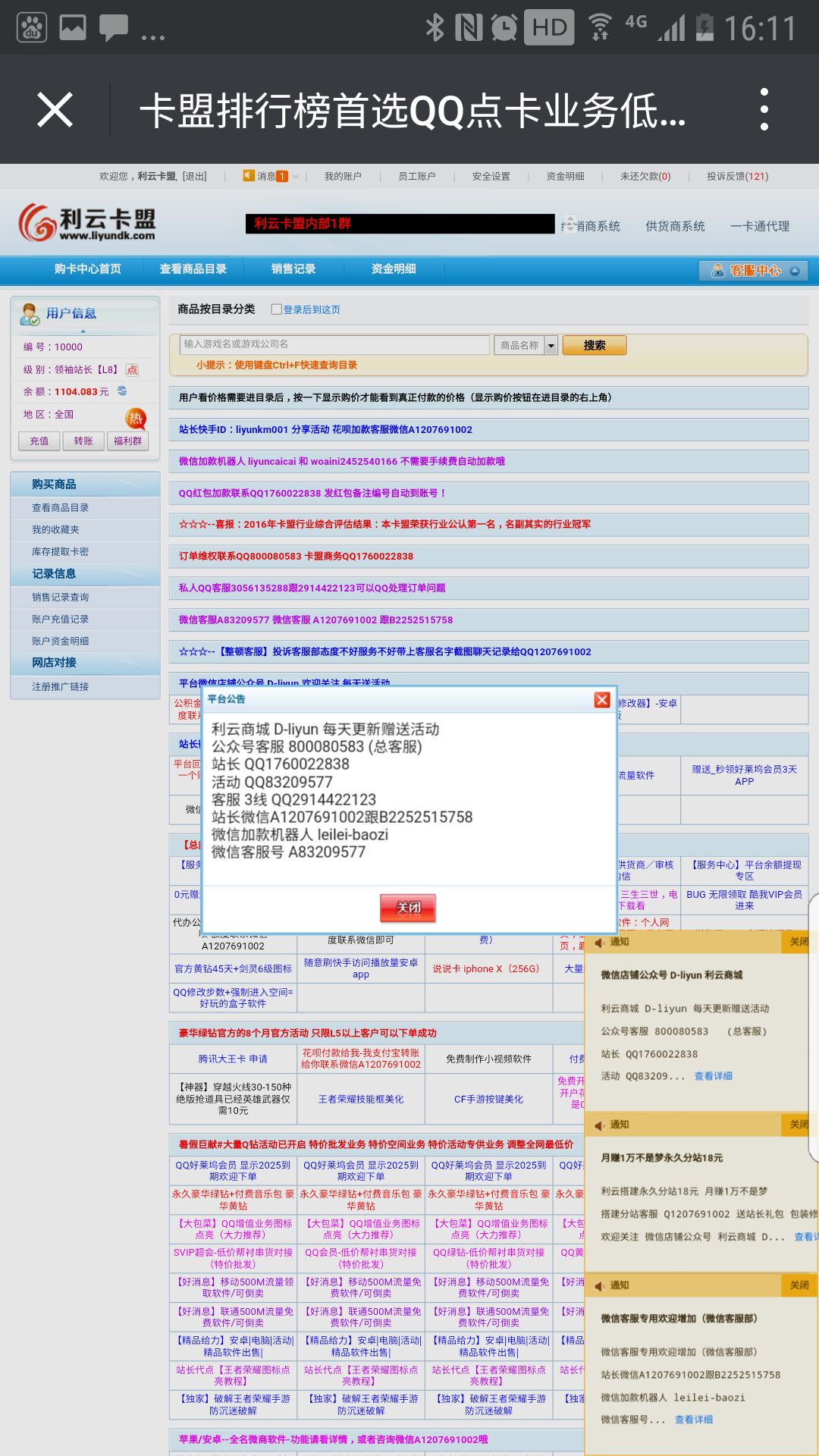Open 账户充值记录 in sidebar
819x1456 pixels.
61,619
